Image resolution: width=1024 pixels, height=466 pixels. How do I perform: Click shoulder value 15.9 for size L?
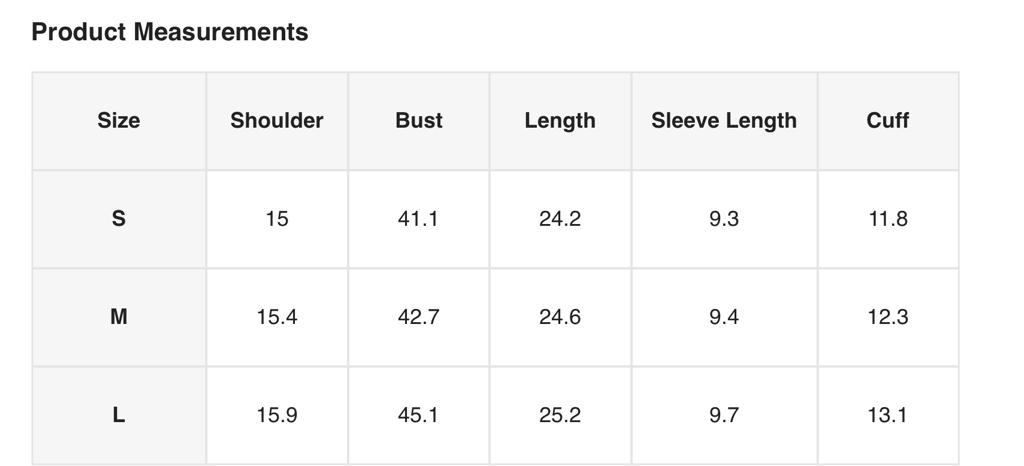pos(277,415)
